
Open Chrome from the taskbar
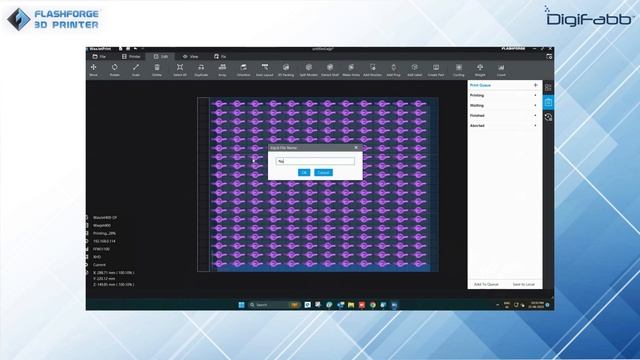coord(373,305)
